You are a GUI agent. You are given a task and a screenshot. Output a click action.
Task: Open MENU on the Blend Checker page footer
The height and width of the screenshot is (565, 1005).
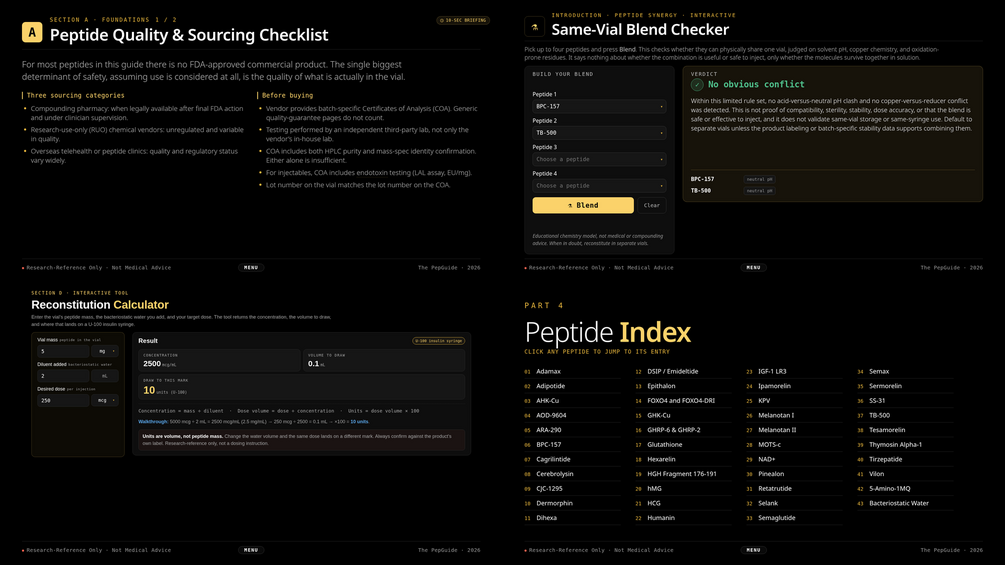(753, 268)
